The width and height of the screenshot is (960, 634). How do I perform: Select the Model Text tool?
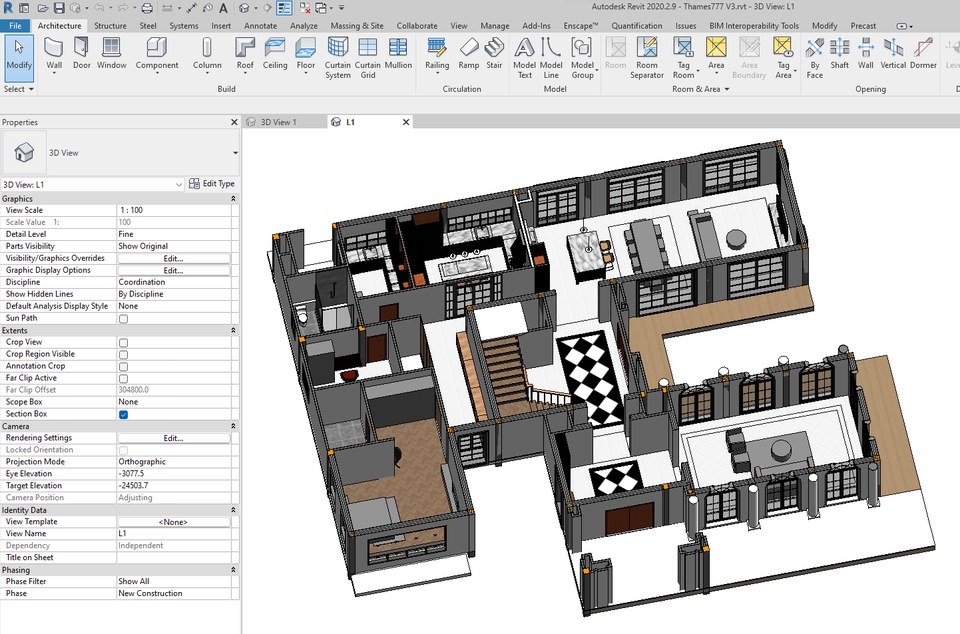click(525, 58)
